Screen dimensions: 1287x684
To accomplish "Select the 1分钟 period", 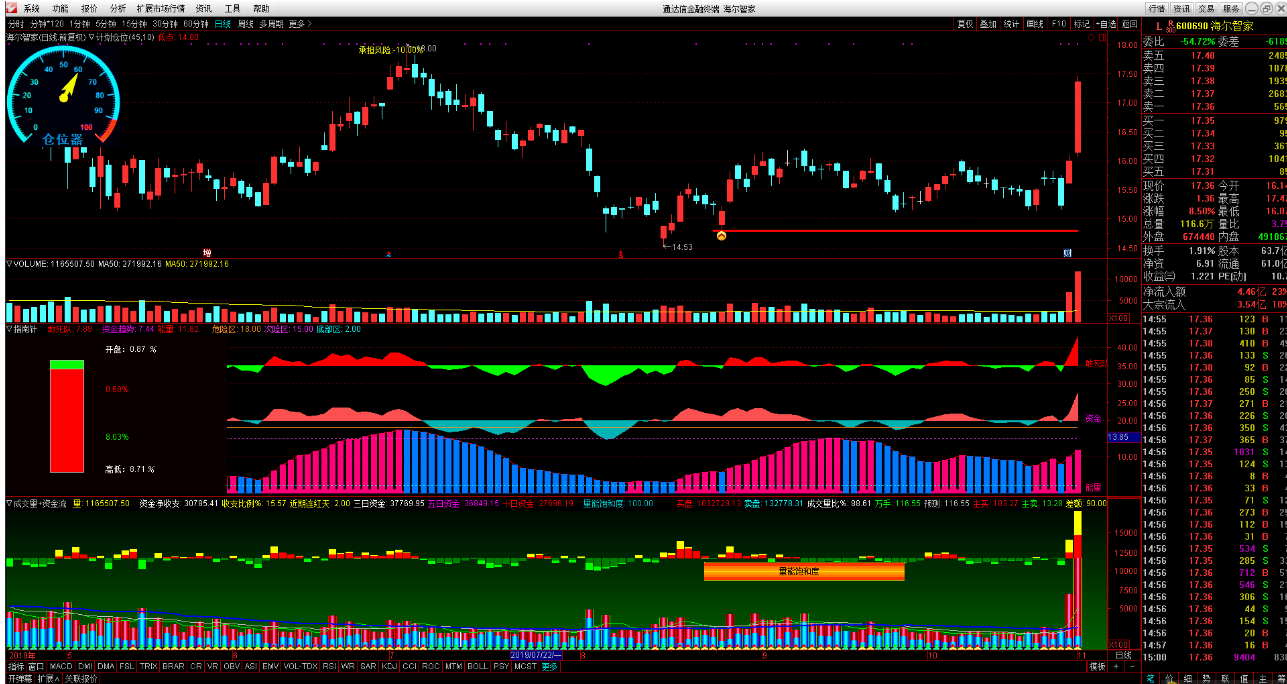I will tap(79, 23).
